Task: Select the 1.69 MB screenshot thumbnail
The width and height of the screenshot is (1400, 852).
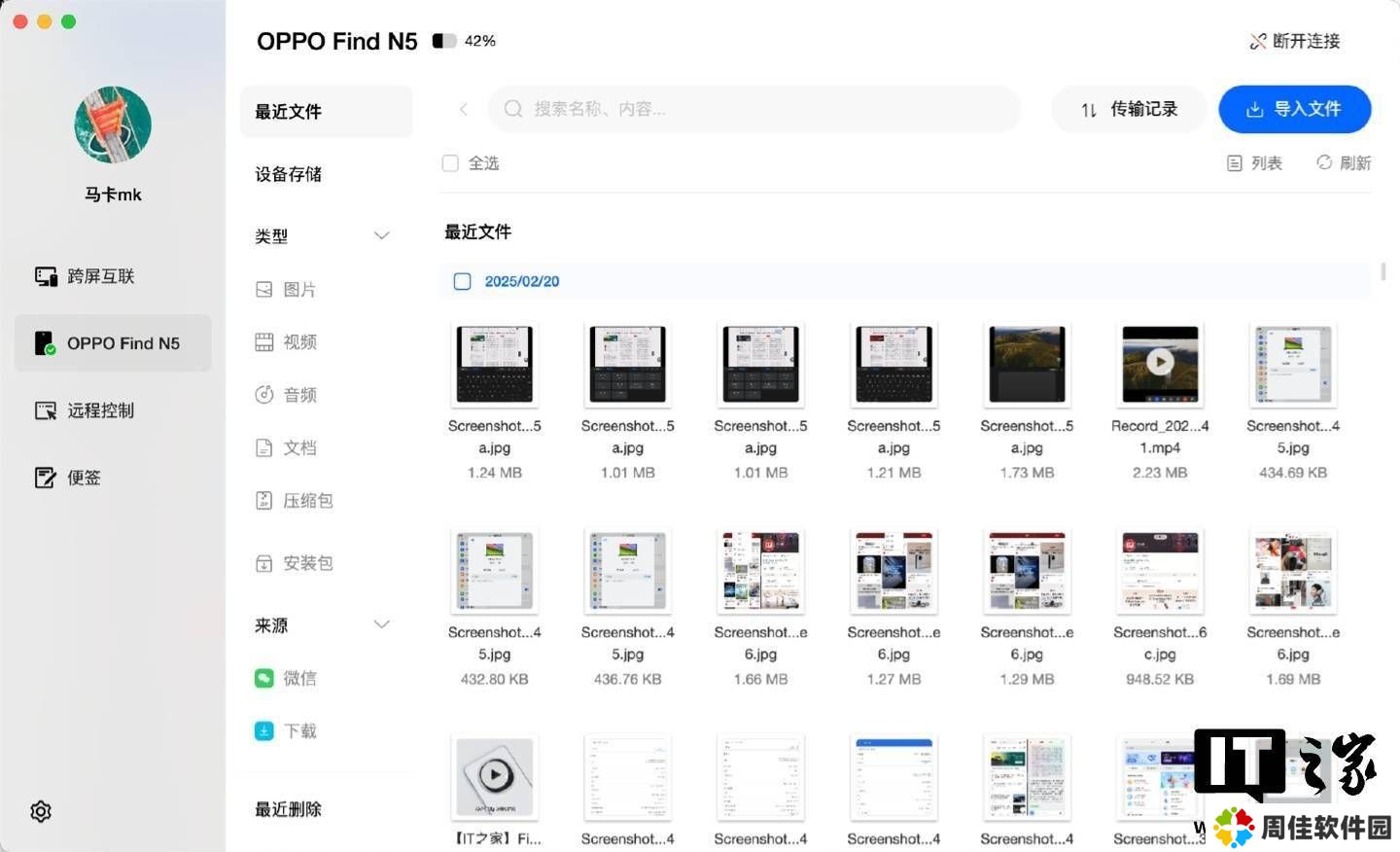Action: pos(1293,571)
